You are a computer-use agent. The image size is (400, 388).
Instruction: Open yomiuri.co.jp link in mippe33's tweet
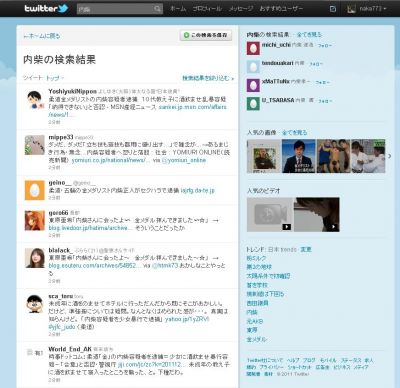(111, 160)
